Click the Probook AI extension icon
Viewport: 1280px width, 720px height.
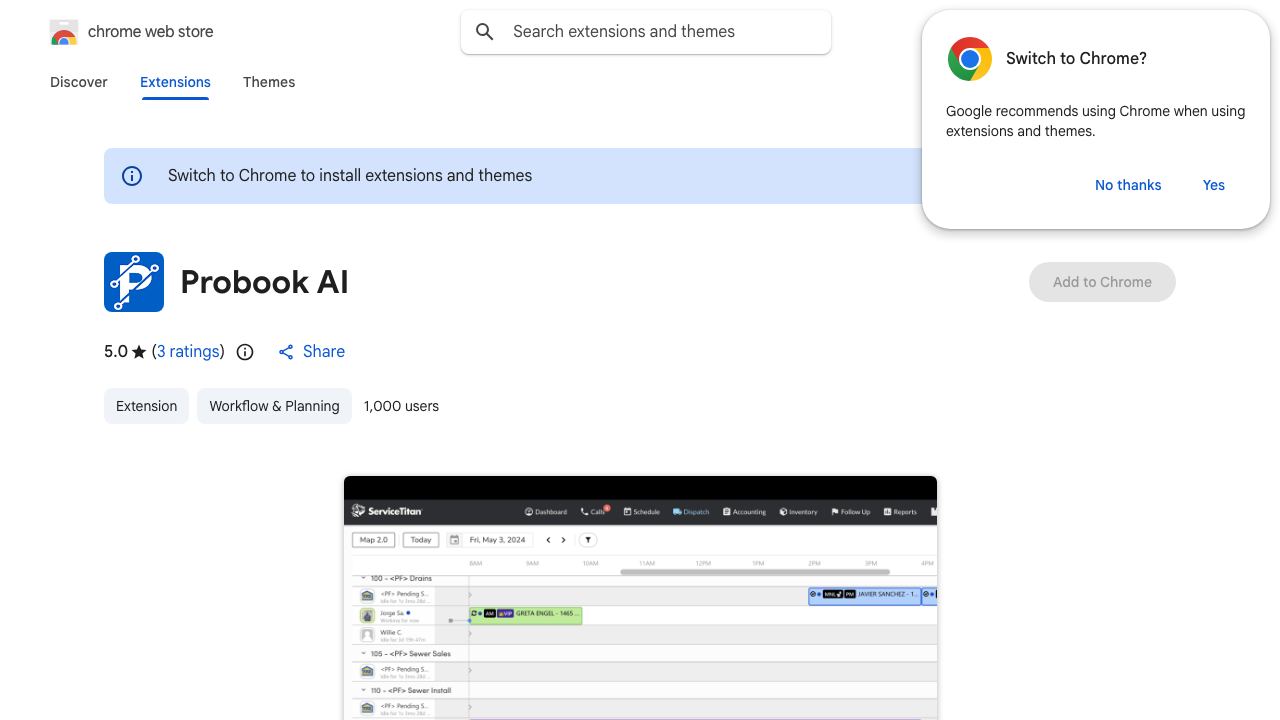(134, 282)
